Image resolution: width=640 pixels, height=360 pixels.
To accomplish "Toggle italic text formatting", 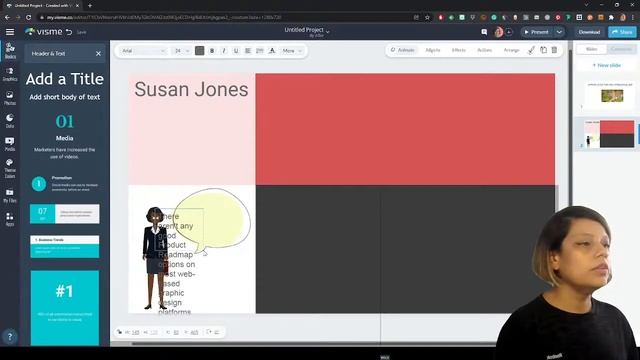I will [224, 51].
